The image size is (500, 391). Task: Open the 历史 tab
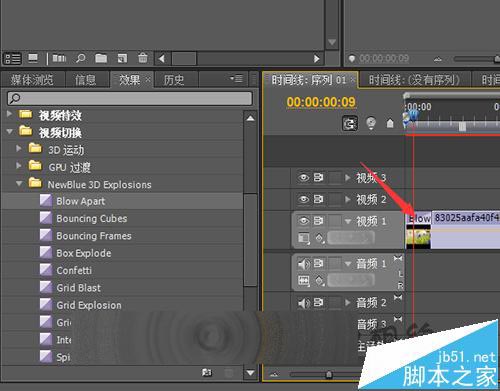coord(174,80)
